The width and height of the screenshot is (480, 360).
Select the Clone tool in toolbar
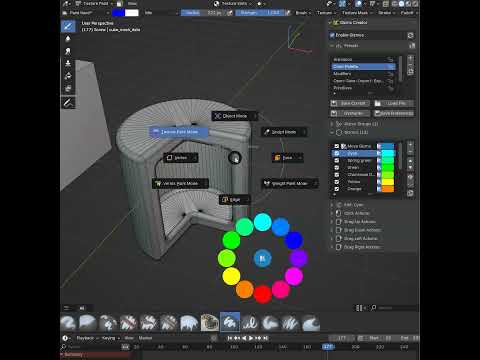tap(68, 63)
